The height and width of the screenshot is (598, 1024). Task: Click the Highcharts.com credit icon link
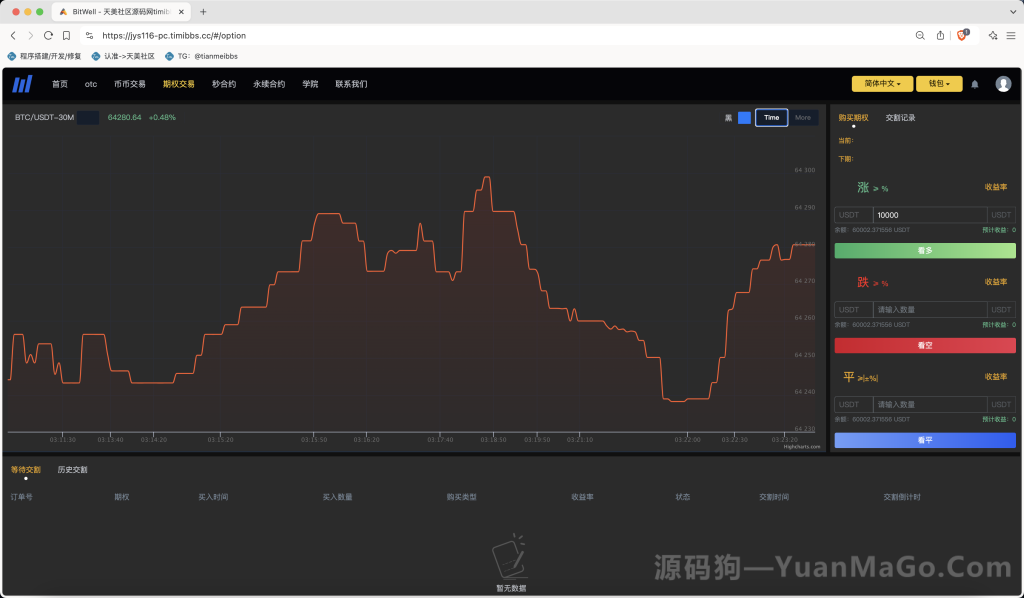800,446
